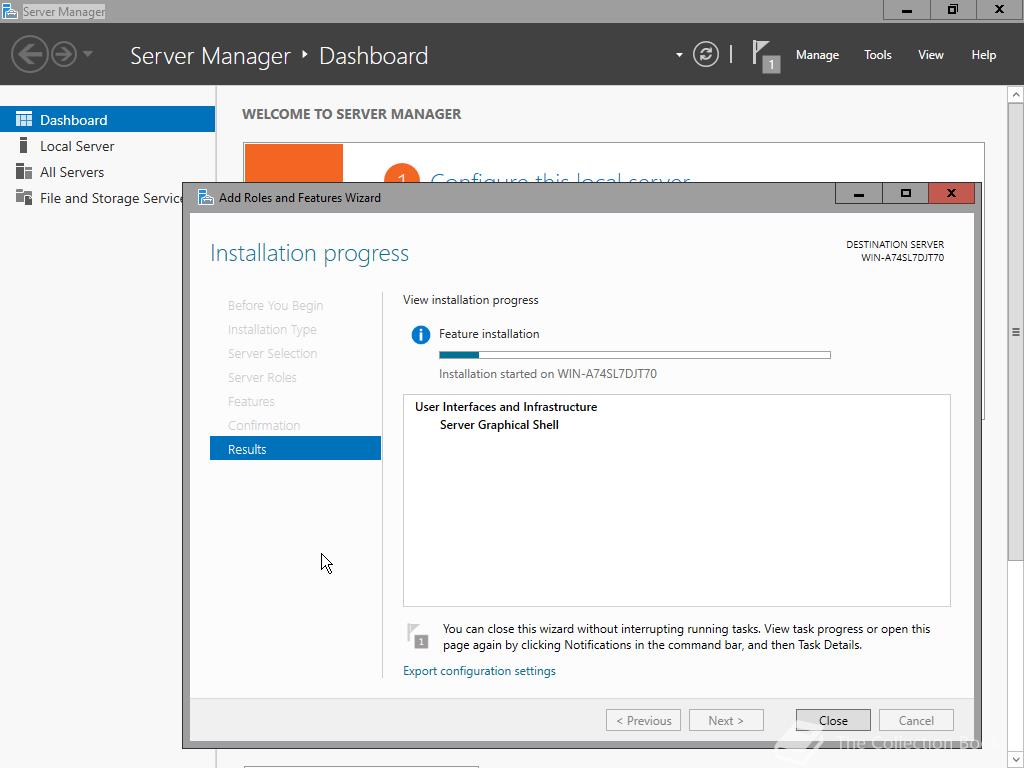Select the Server Selection wizard step

click(x=272, y=353)
